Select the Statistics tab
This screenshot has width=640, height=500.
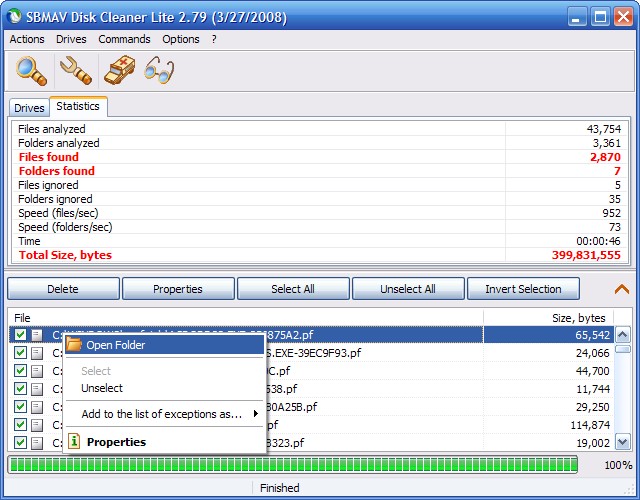[78, 107]
